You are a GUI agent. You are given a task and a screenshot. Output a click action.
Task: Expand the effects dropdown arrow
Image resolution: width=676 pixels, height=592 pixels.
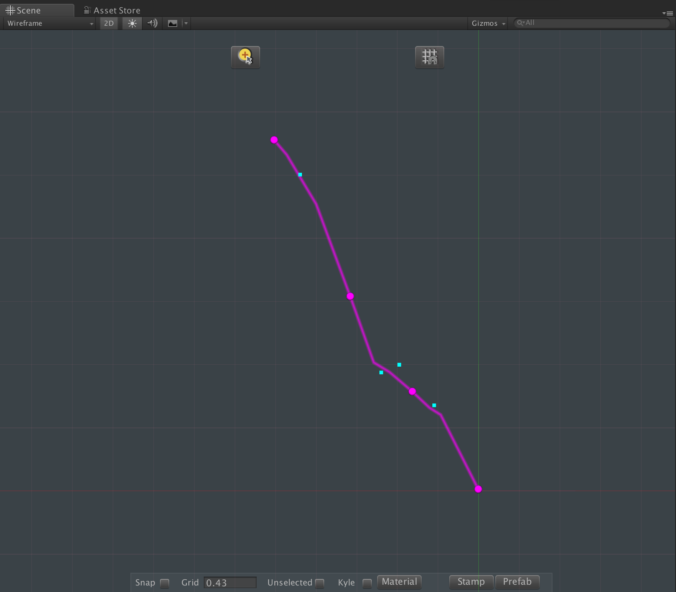tap(186, 23)
